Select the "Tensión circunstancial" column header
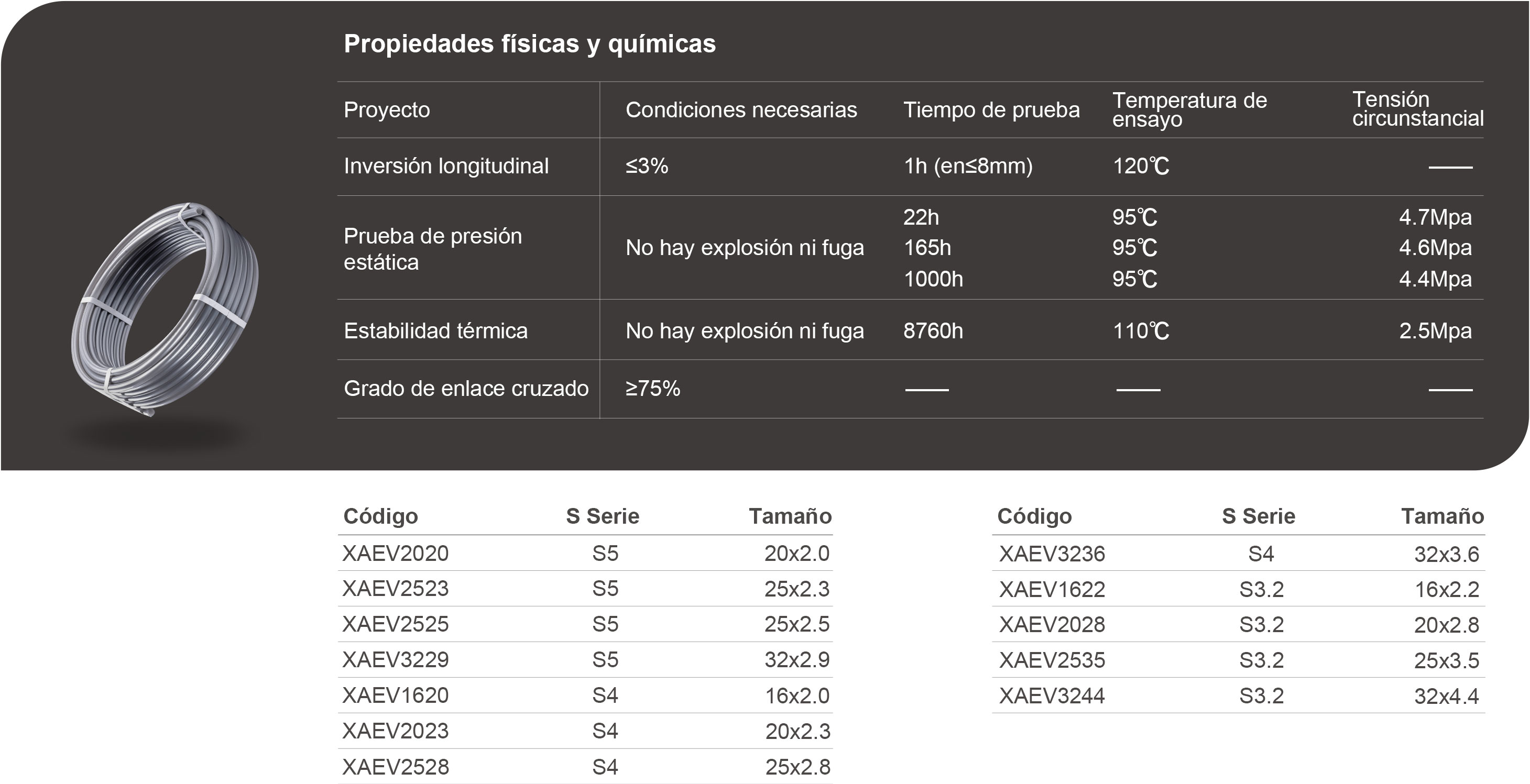The width and height of the screenshot is (1530, 784). tap(1417, 108)
